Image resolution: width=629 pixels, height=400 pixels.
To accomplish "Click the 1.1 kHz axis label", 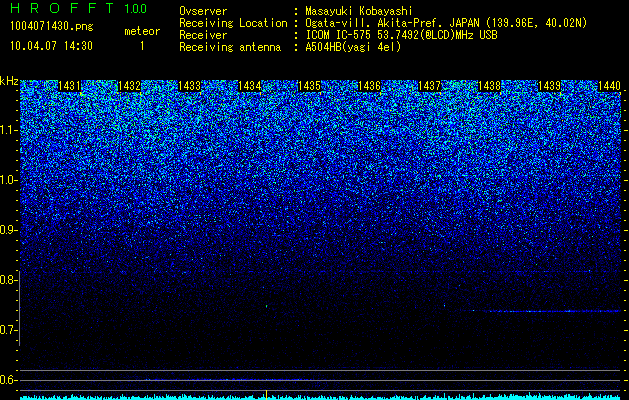I will point(8,130).
